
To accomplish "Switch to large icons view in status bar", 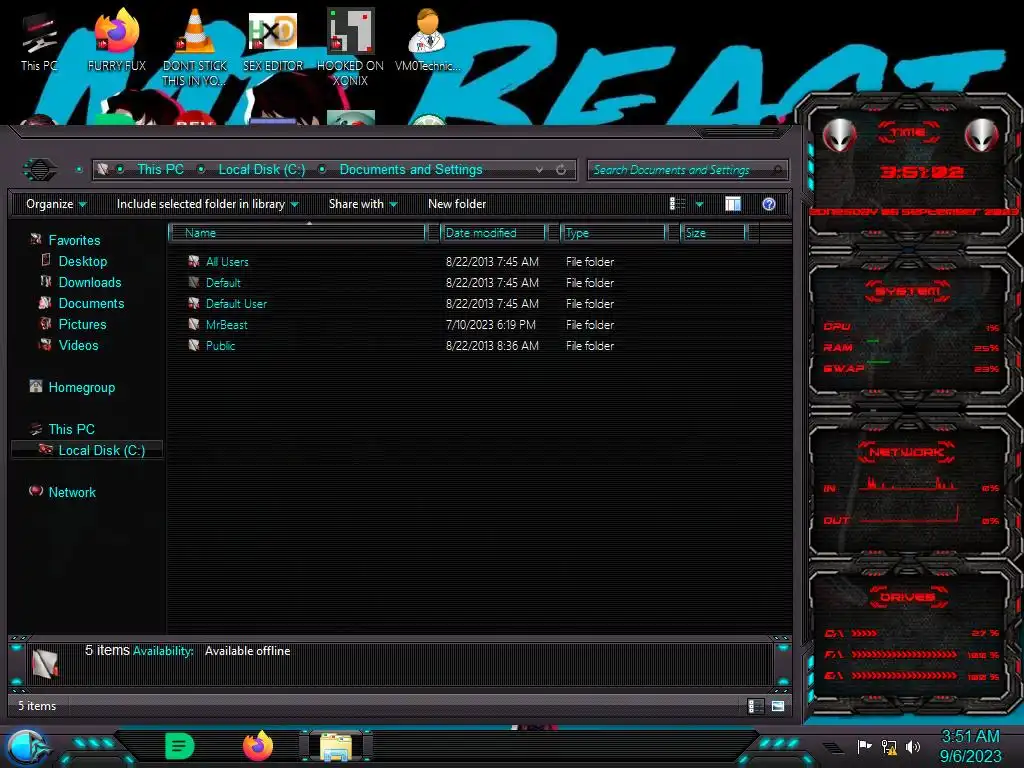I will pos(778,706).
